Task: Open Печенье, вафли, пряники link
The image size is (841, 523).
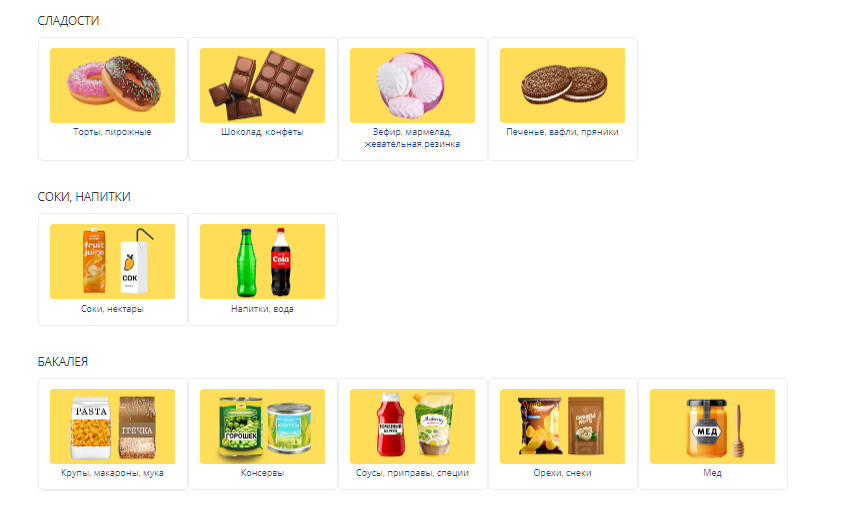Action: 562,132
